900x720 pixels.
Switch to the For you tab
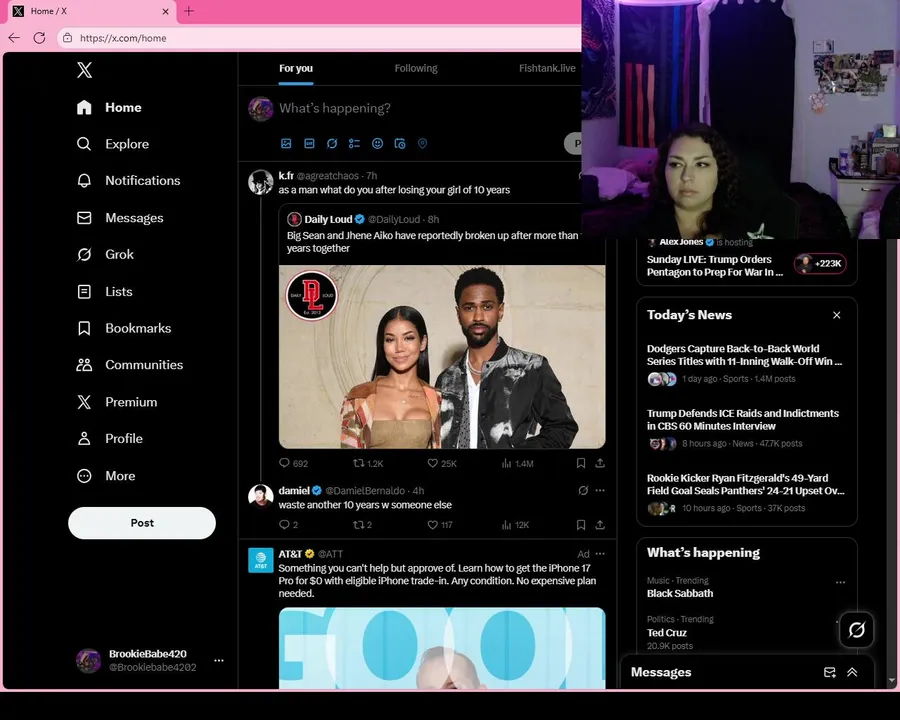pyautogui.click(x=296, y=68)
